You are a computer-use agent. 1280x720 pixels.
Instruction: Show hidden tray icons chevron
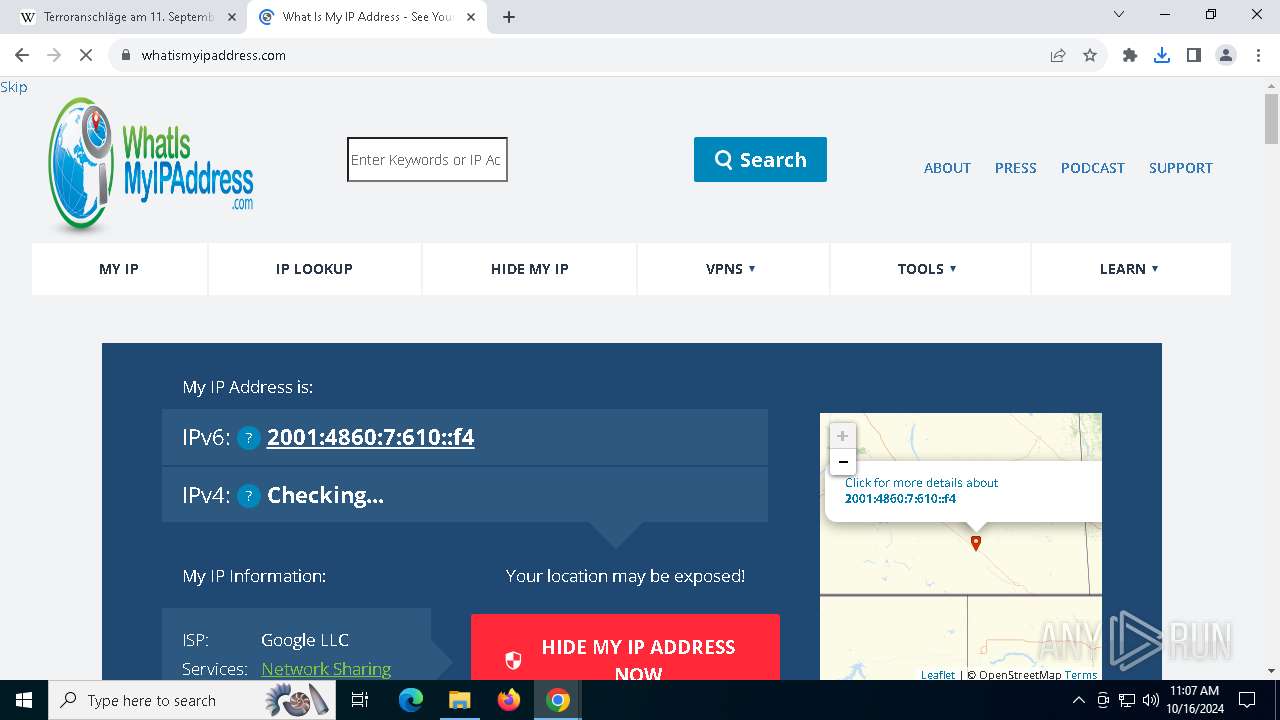point(1078,700)
